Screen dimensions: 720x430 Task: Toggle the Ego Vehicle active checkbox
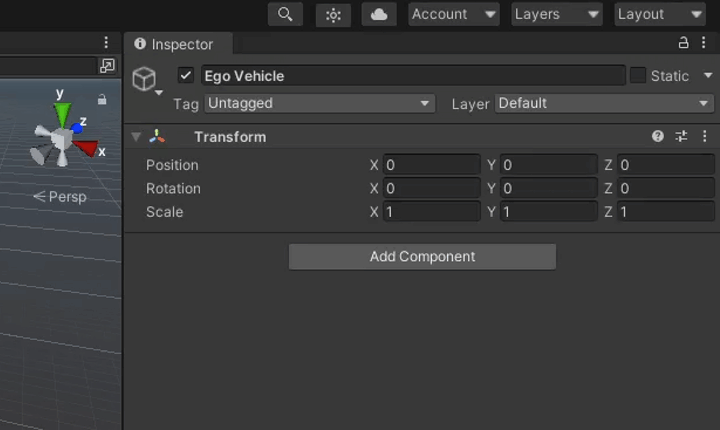pos(186,75)
